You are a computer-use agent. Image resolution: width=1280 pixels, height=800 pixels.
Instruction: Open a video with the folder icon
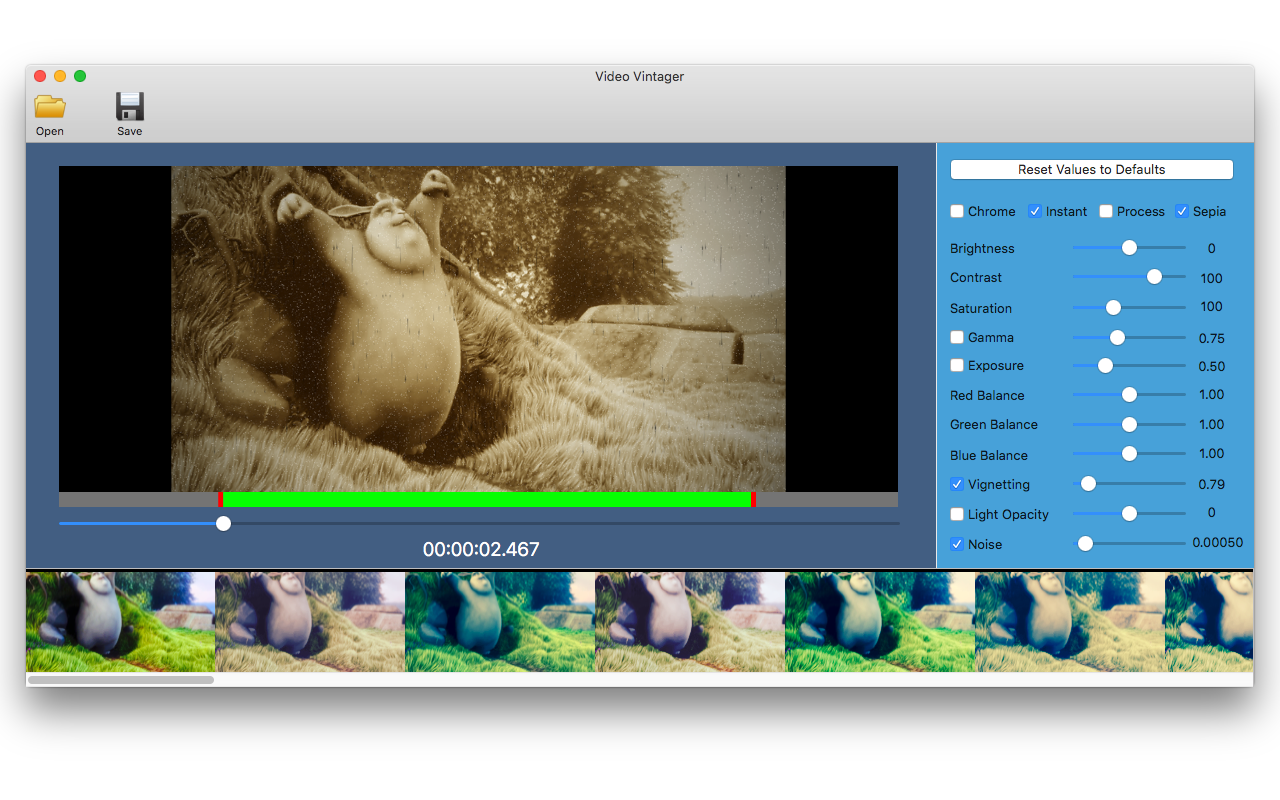49,106
